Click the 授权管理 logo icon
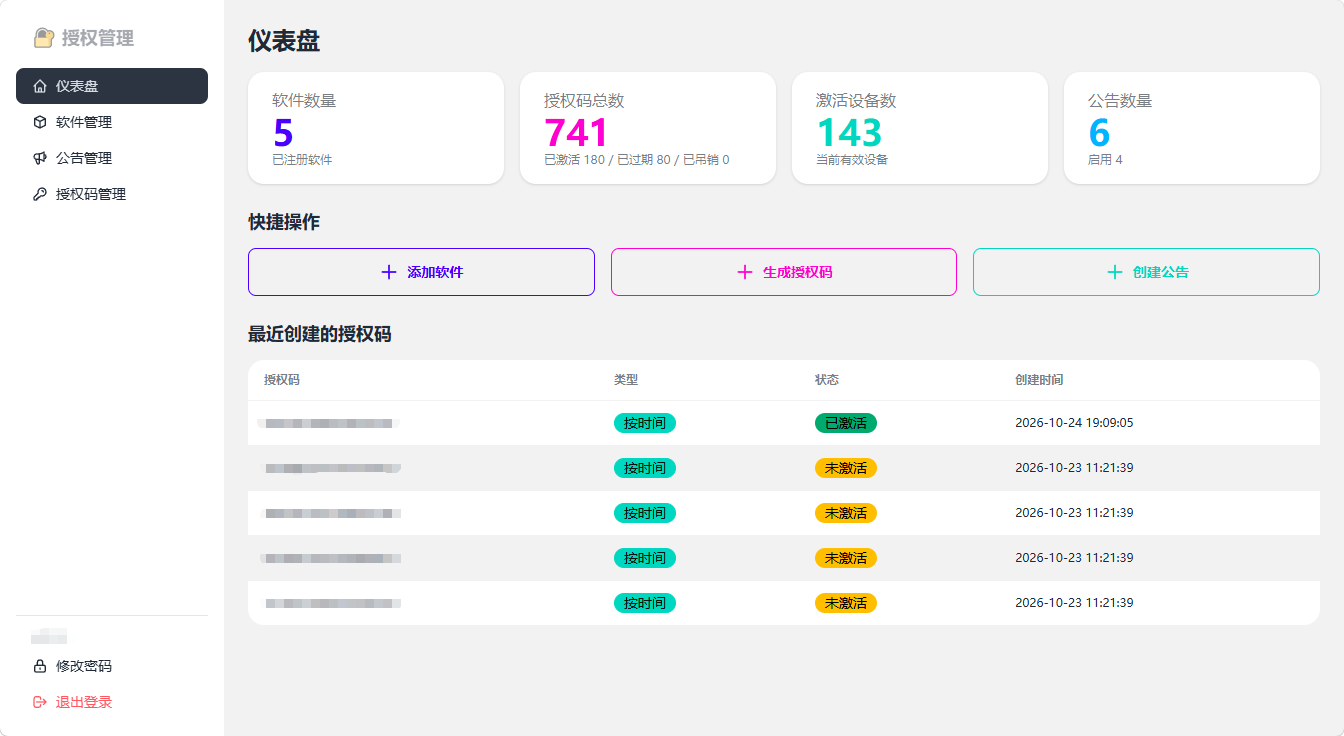 pyautogui.click(x=43, y=38)
